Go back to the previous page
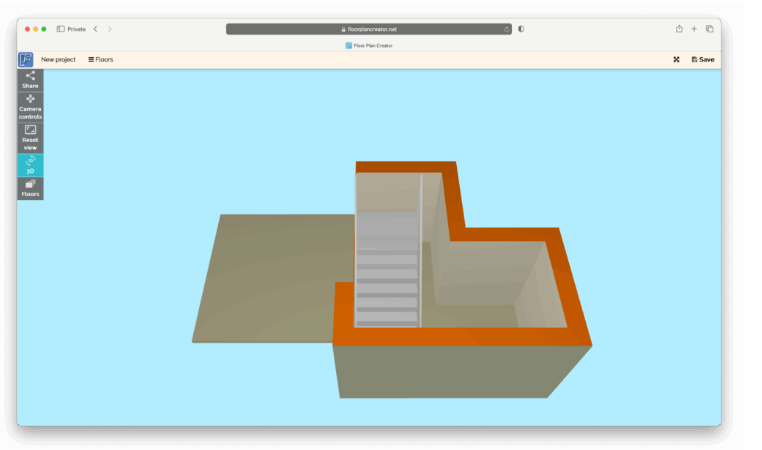The height and width of the screenshot is (450, 762). tap(95, 29)
